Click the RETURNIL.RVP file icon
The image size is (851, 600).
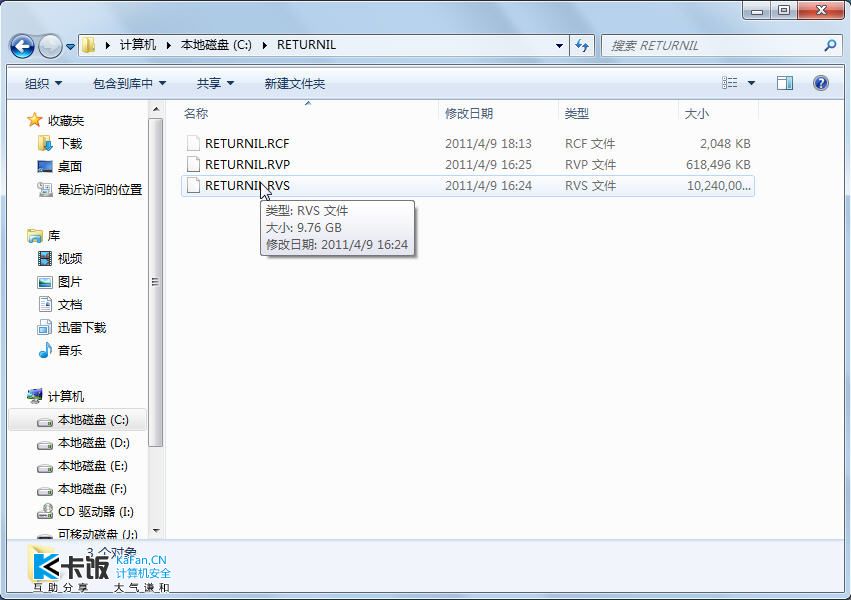[x=193, y=164]
